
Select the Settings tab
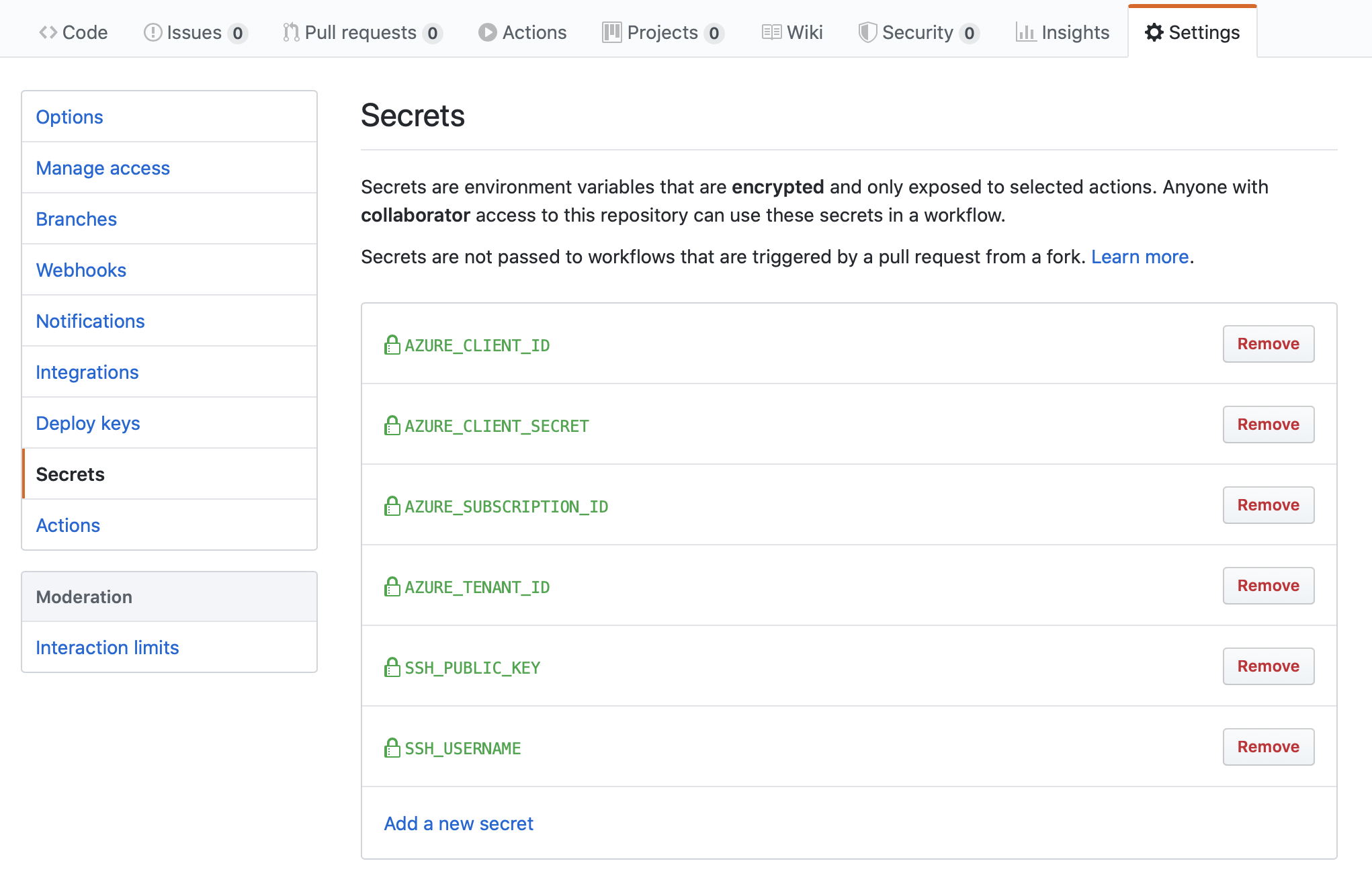click(1193, 32)
